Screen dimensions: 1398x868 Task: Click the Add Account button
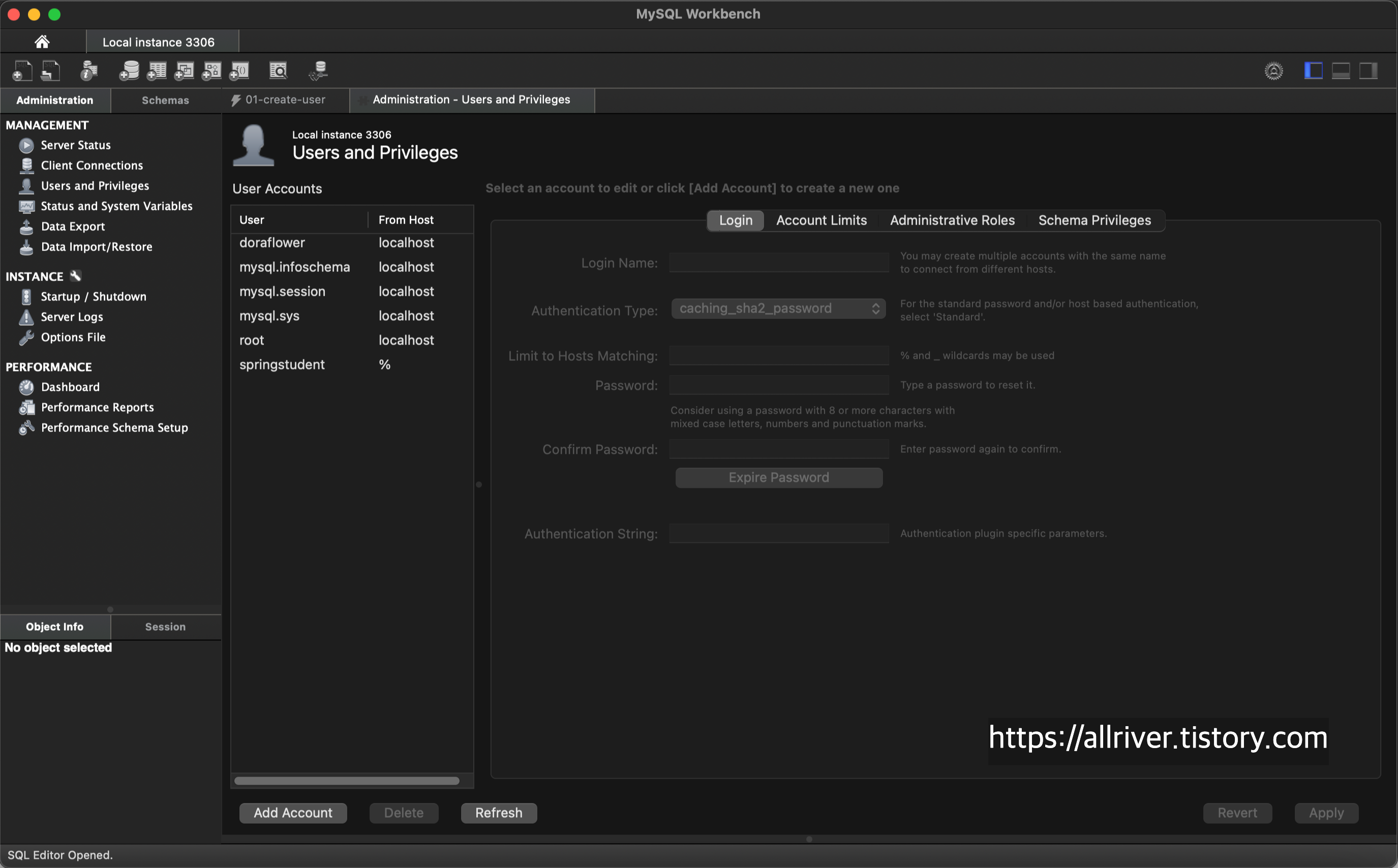pyautogui.click(x=293, y=813)
